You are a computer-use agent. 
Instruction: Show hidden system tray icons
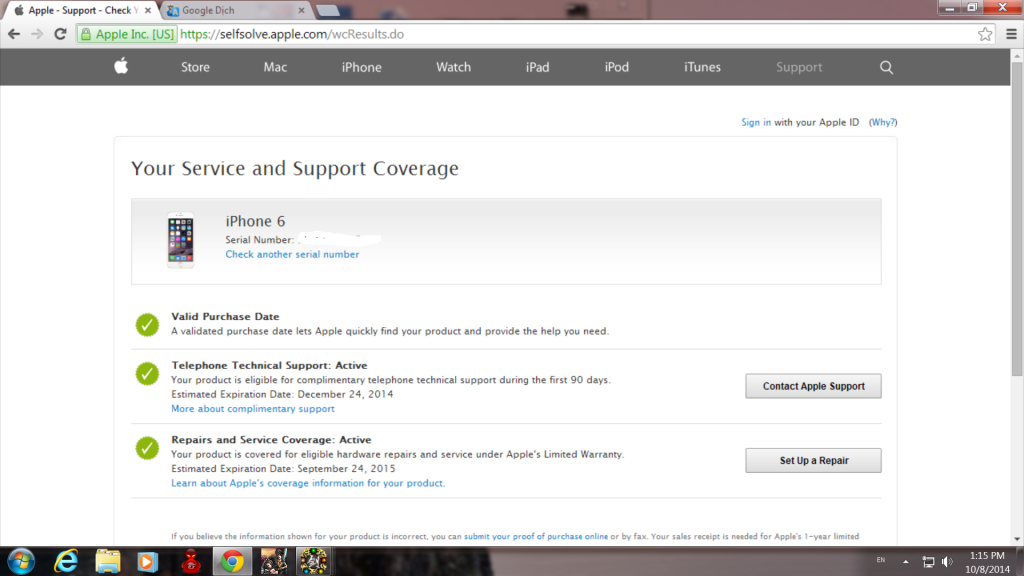(908, 561)
